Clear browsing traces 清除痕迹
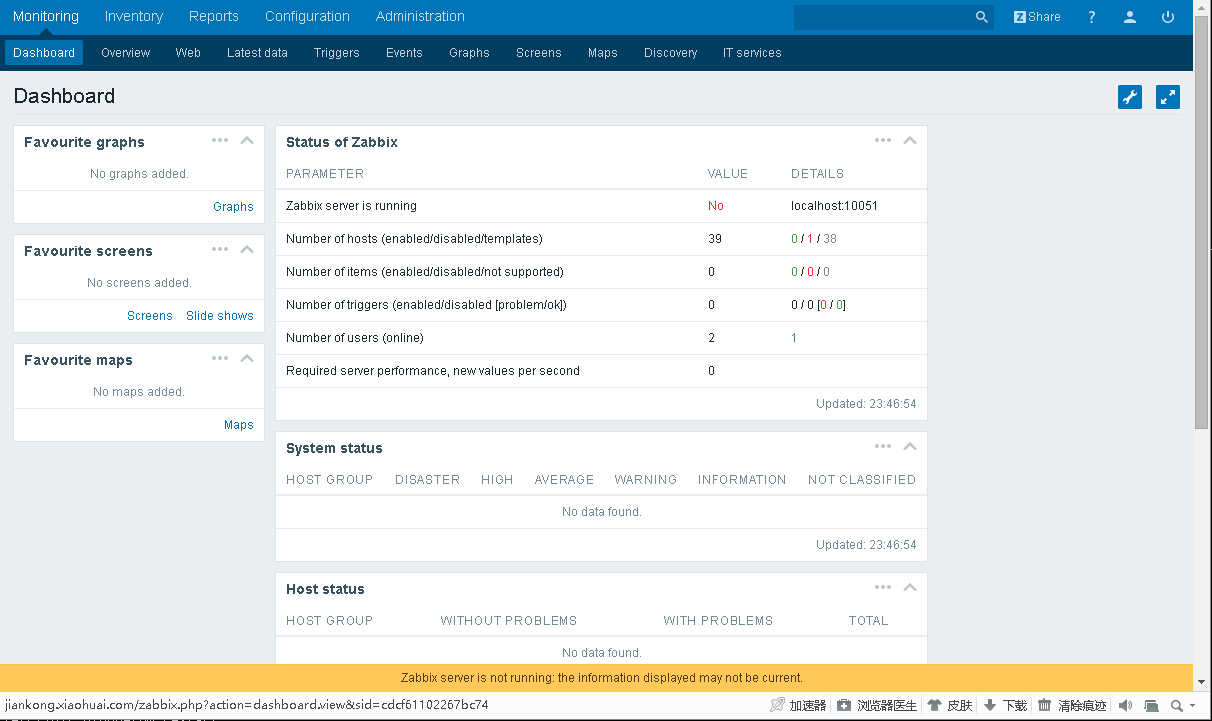This screenshot has width=1212, height=721. (x=1073, y=705)
